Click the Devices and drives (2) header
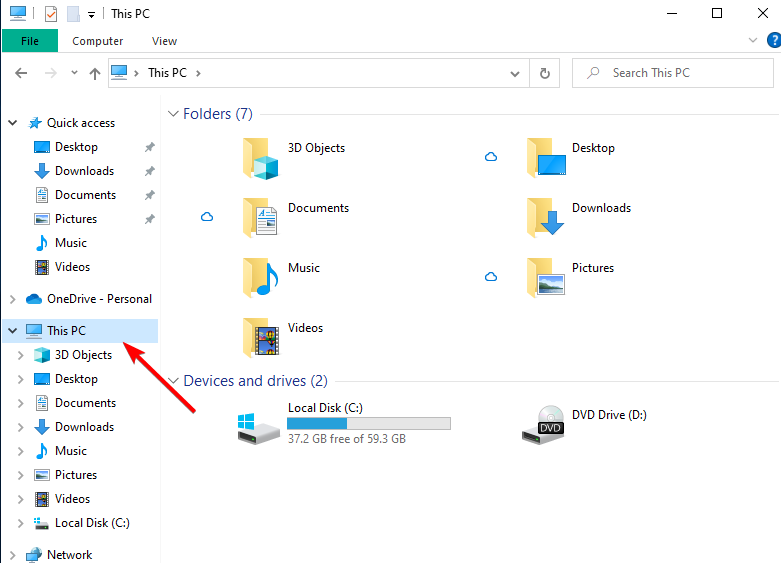Screen dimensions: 781x563 click(256, 381)
